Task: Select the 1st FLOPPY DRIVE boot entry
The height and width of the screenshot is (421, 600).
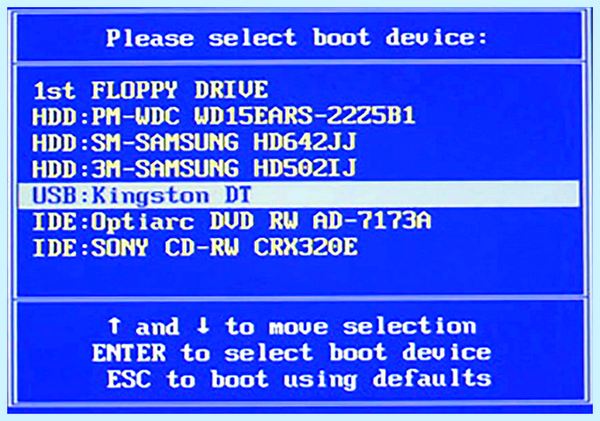Action: pyautogui.click(x=150, y=91)
